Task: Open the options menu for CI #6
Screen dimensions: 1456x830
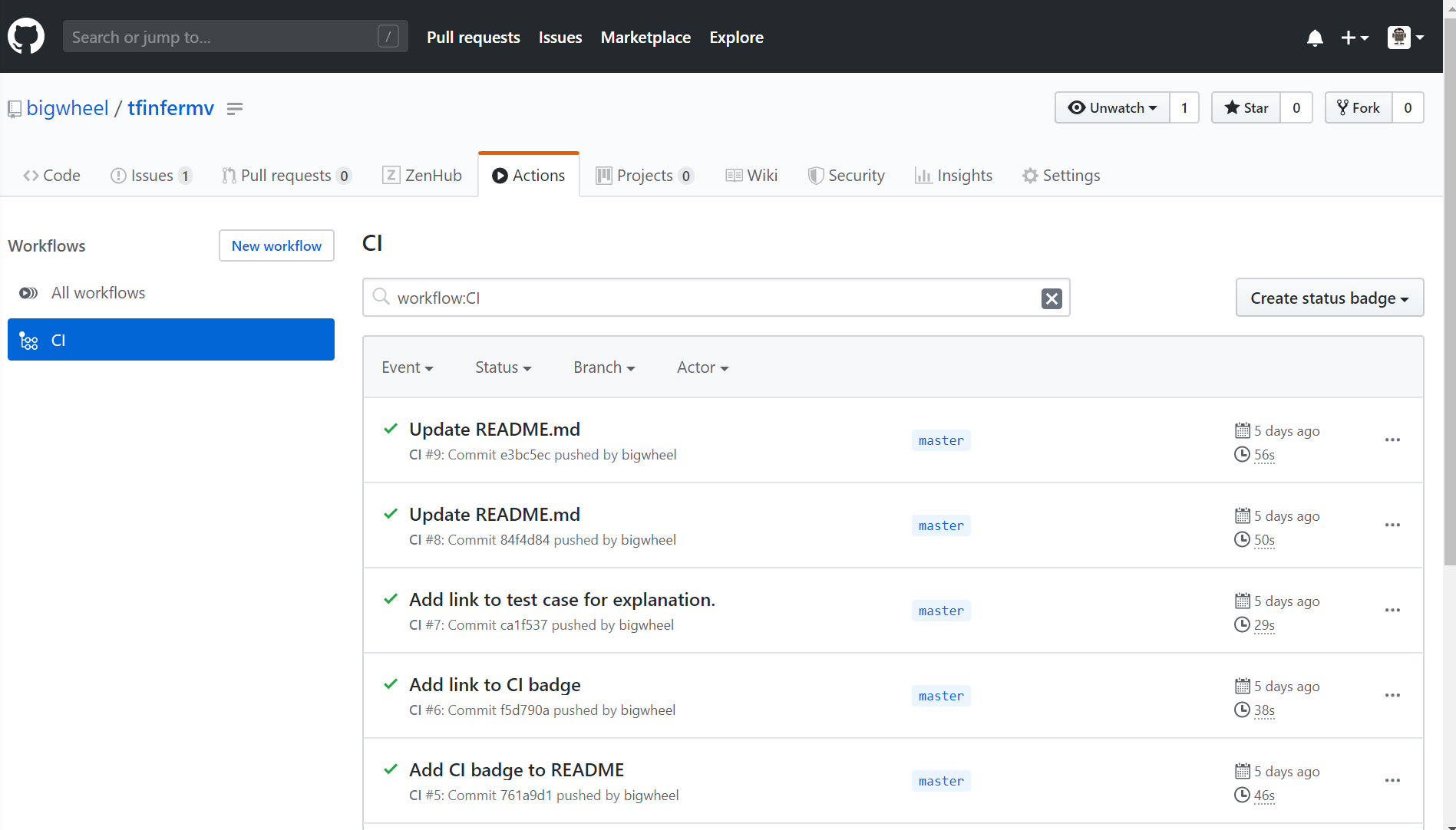Action: (1392, 696)
